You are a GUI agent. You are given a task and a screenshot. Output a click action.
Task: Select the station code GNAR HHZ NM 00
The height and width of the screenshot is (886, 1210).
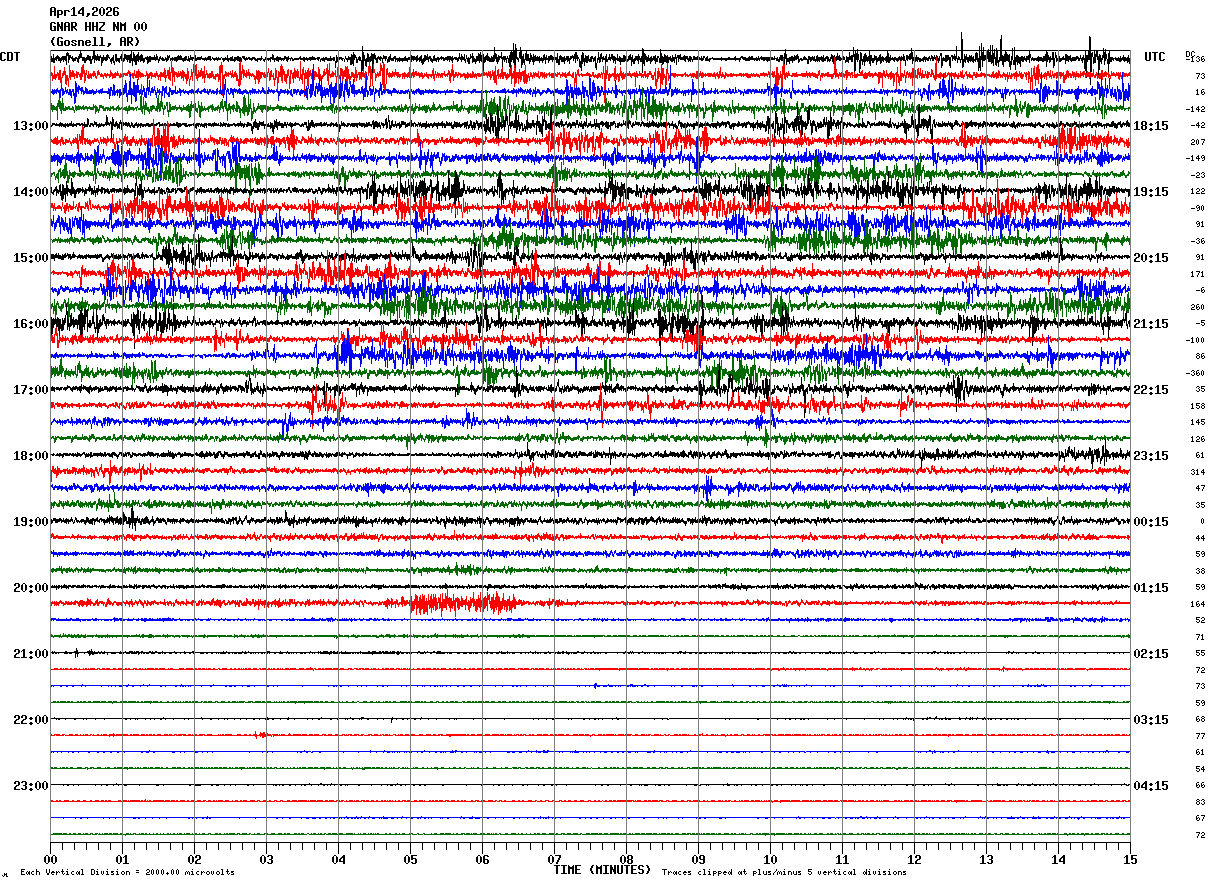click(98, 27)
